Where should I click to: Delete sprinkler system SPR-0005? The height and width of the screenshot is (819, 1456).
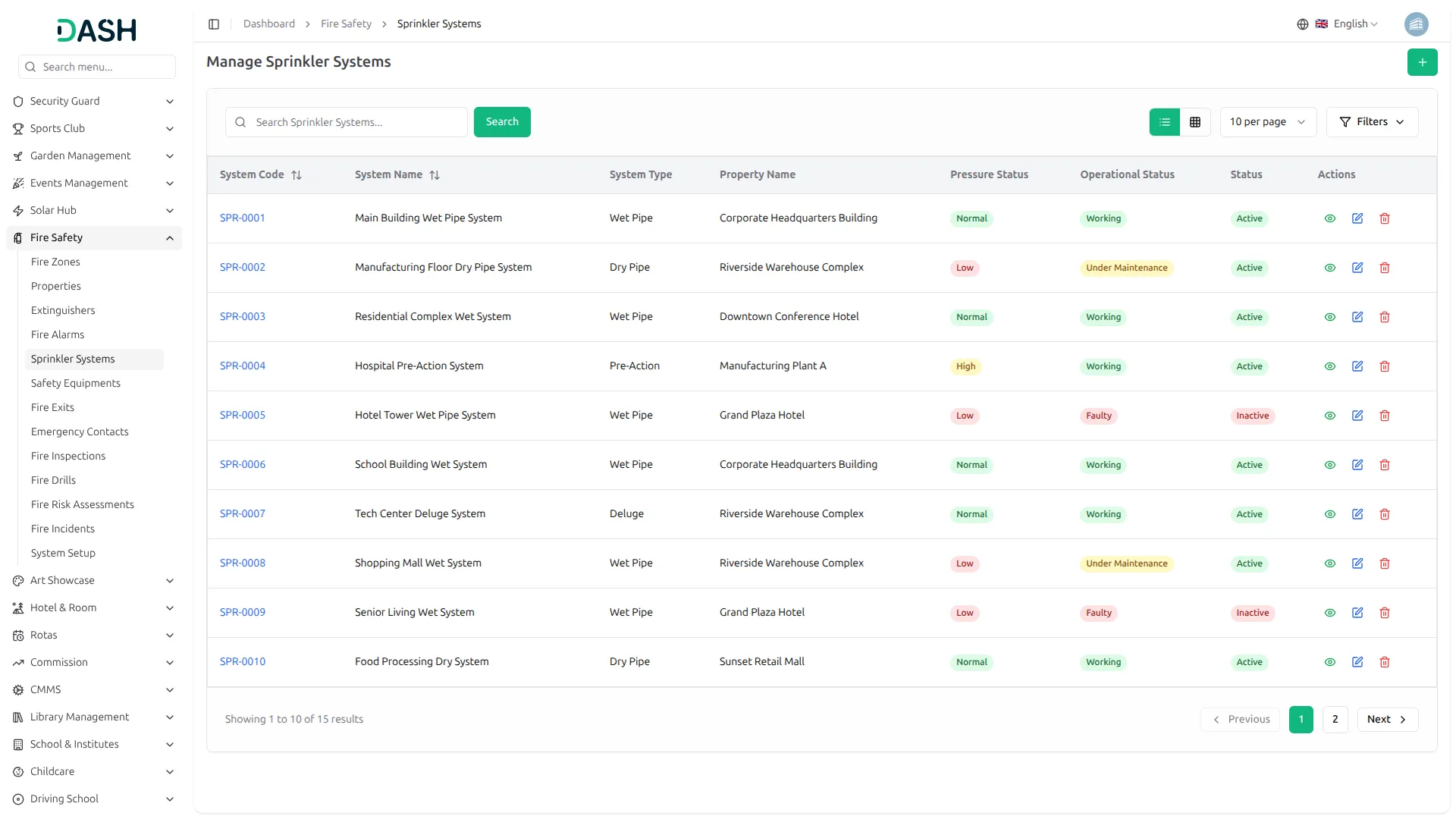pyautogui.click(x=1384, y=416)
